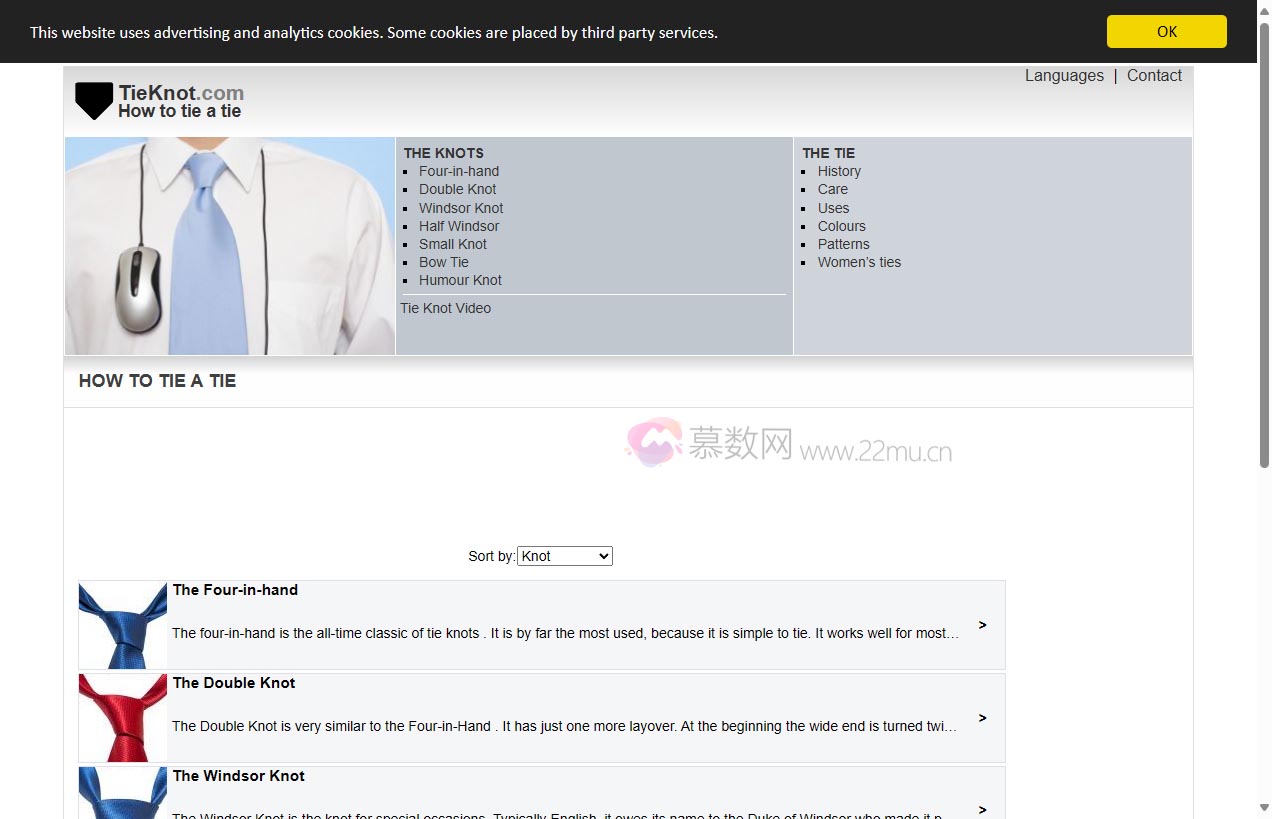This screenshot has height=819, width=1272.
Task: Open the Tie Knot Video link
Action: pos(446,308)
